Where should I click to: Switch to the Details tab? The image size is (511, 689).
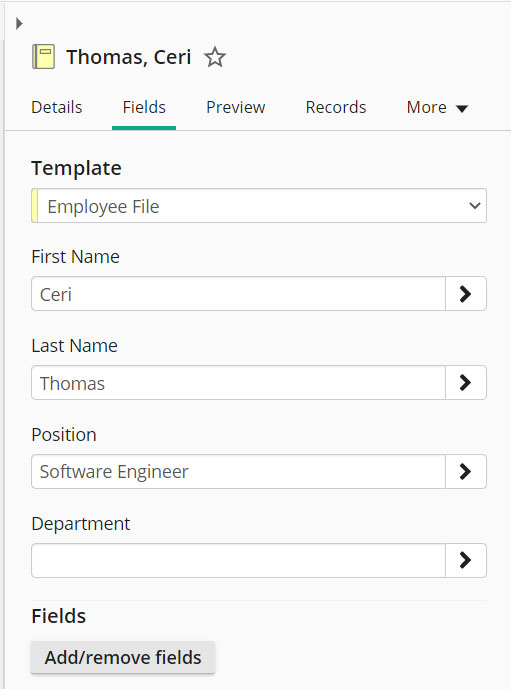coord(57,108)
